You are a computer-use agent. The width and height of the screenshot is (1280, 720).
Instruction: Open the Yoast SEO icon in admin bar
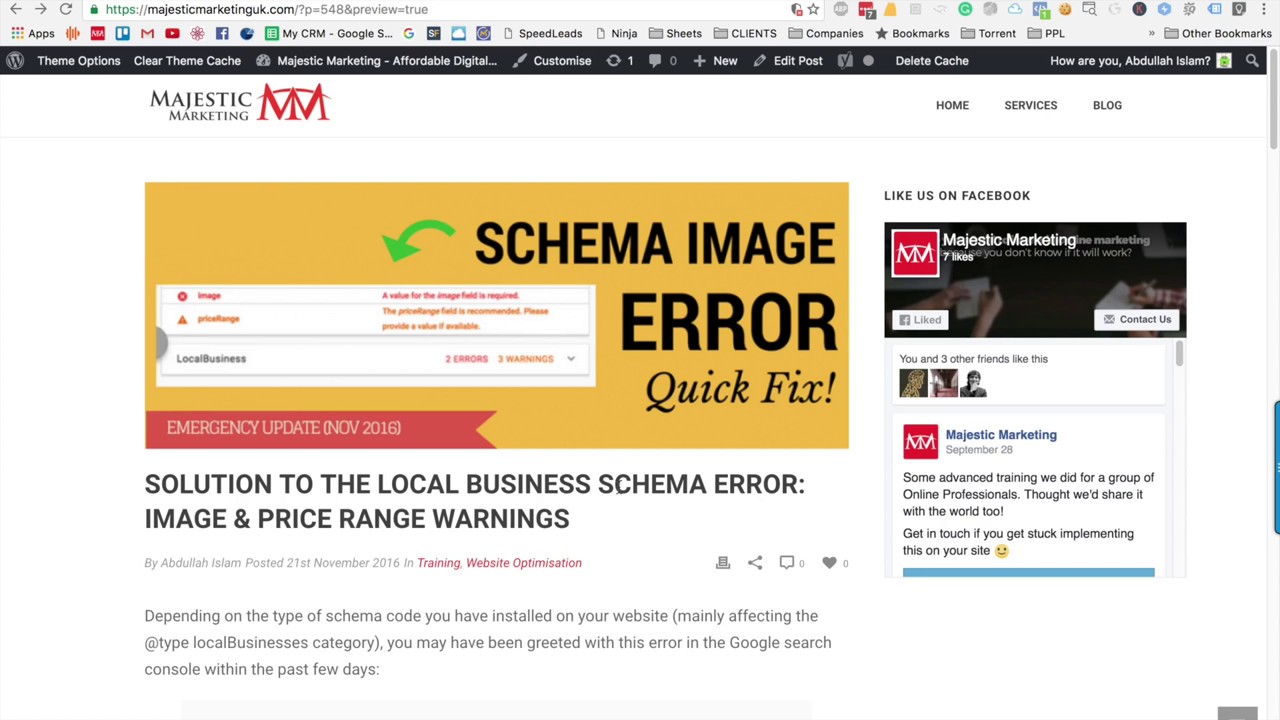click(x=845, y=60)
